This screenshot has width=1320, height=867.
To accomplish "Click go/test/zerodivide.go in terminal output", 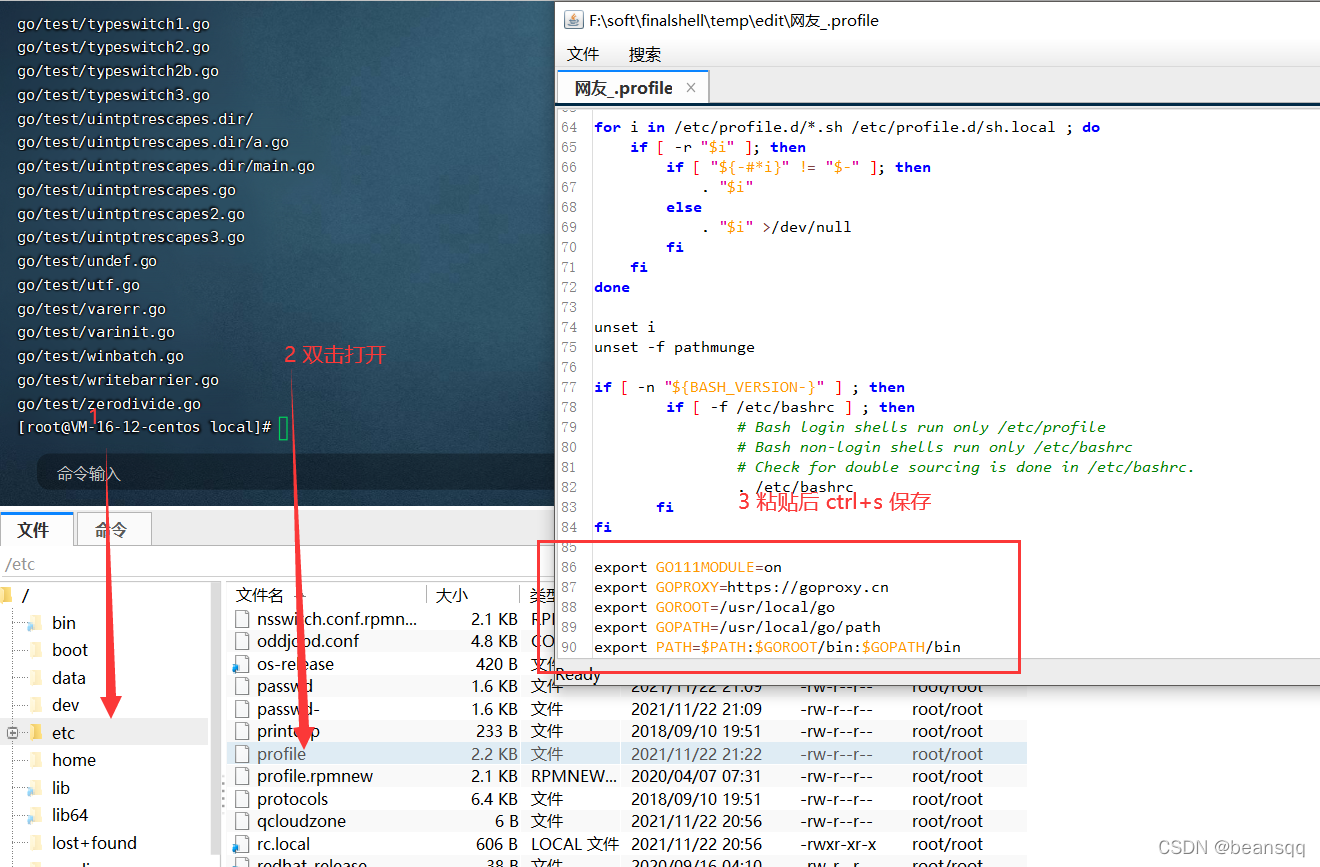I will (109, 404).
